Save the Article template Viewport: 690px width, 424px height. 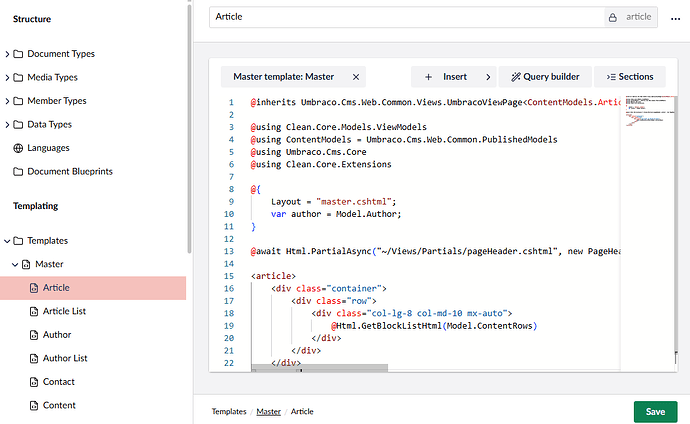tap(654, 411)
